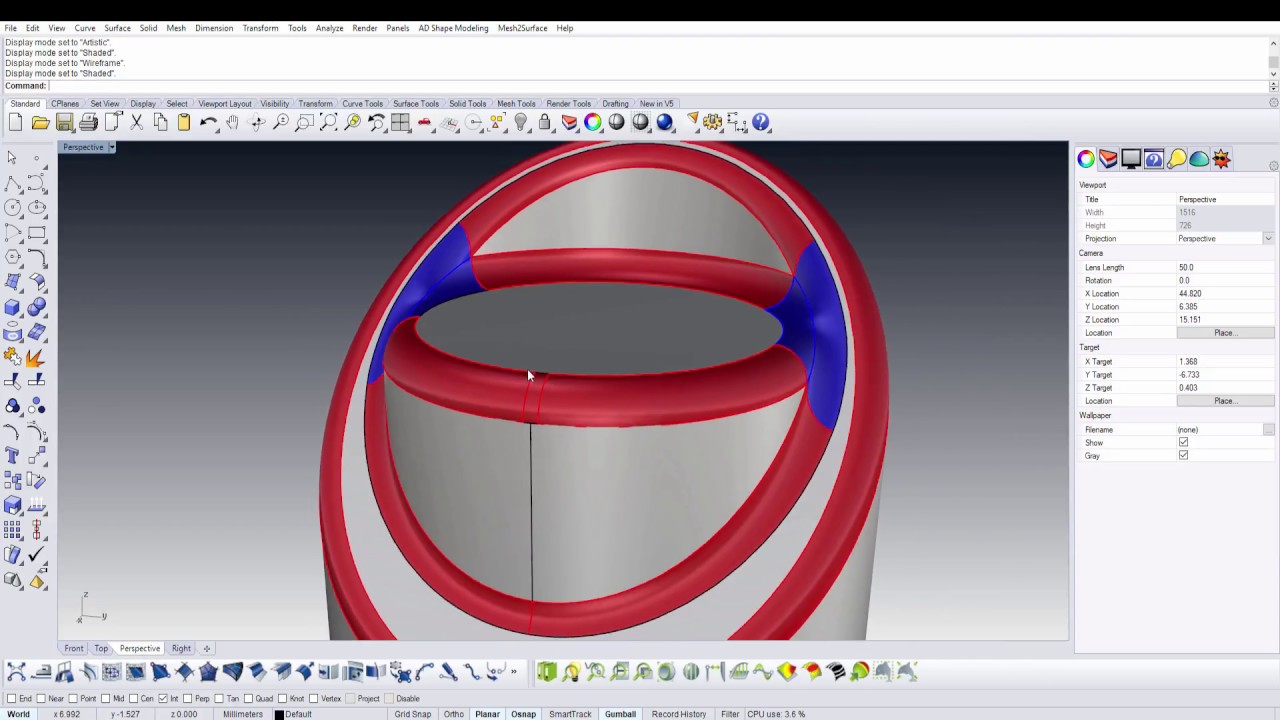The height and width of the screenshot is (720, 1280).
Task: Open the Options gear icon
Action: point(713,122)
